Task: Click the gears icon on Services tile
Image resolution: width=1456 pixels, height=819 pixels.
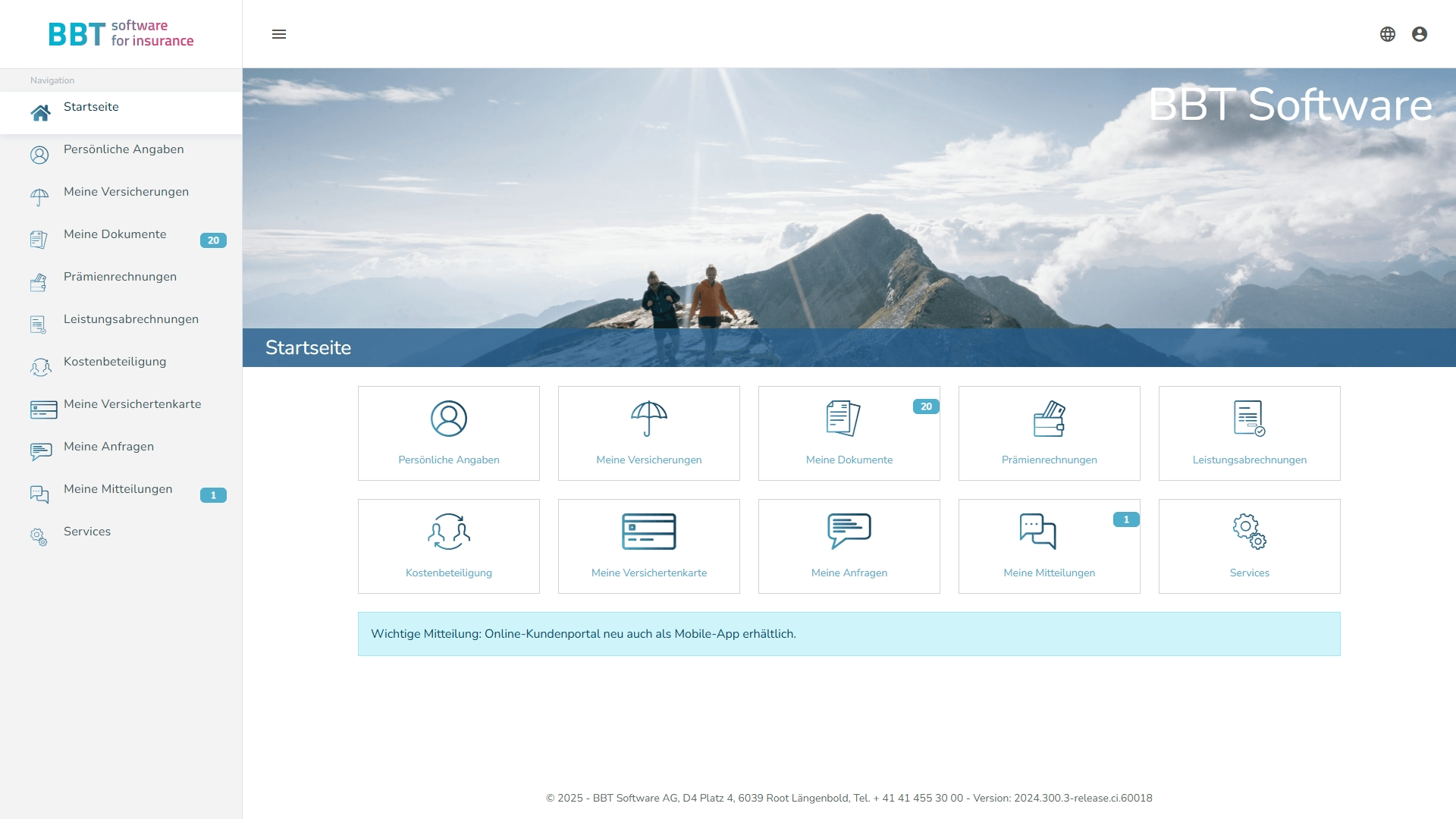Action: click(1250, 532)
